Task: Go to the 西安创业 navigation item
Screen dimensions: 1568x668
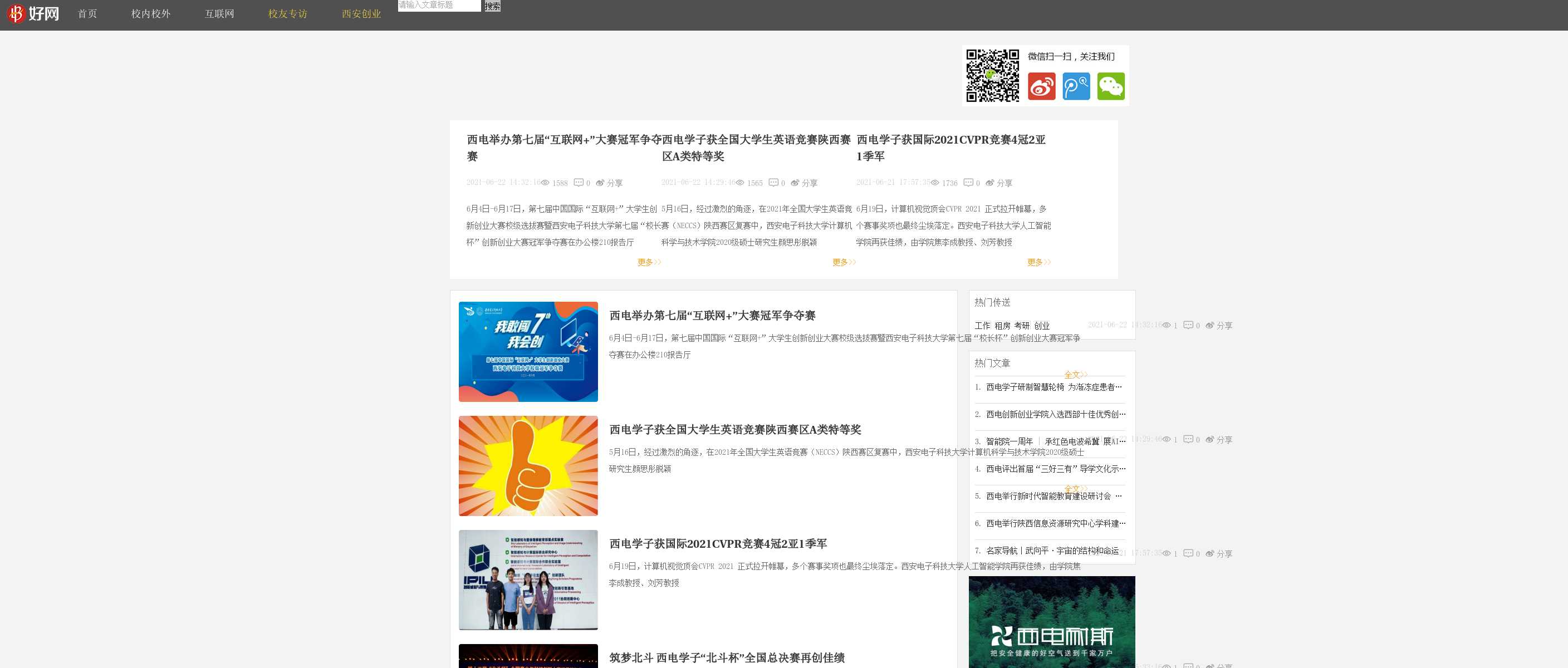Action: 361,13
